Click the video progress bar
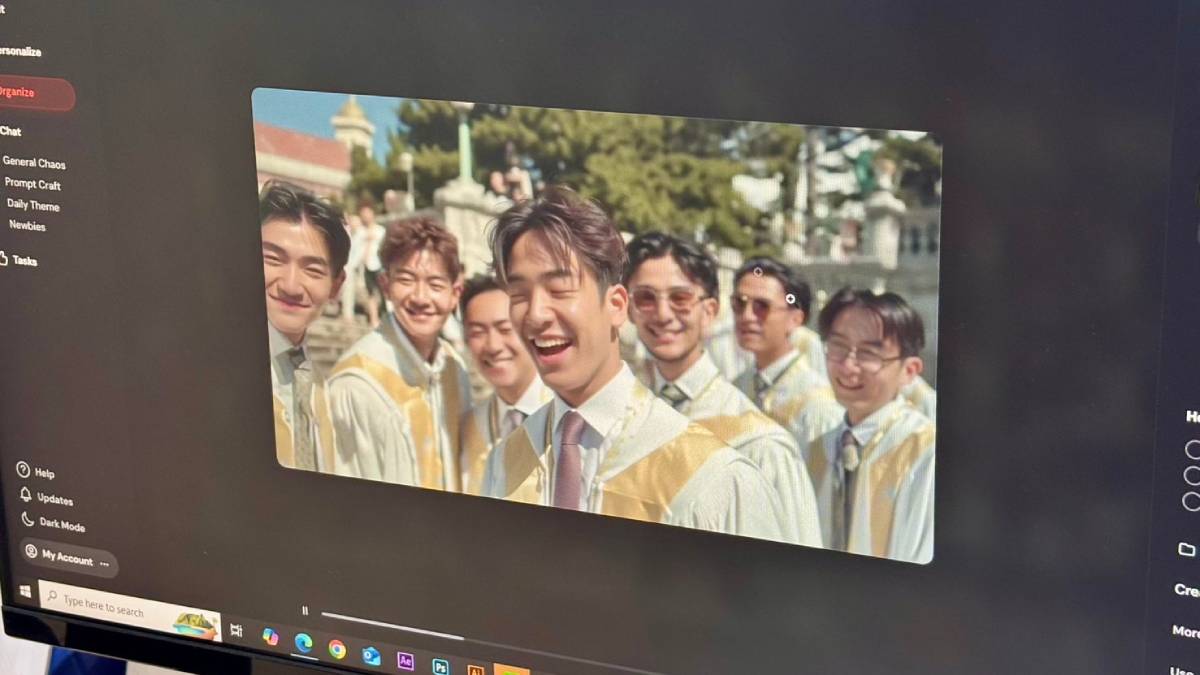The image size is (1200, 675). (x=392, y=626)
